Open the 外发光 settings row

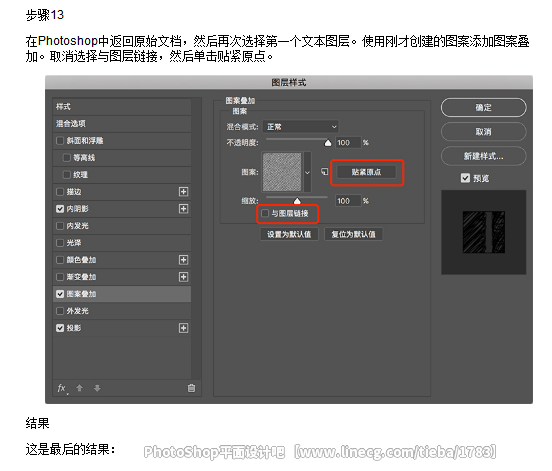[x=122, y=311]
